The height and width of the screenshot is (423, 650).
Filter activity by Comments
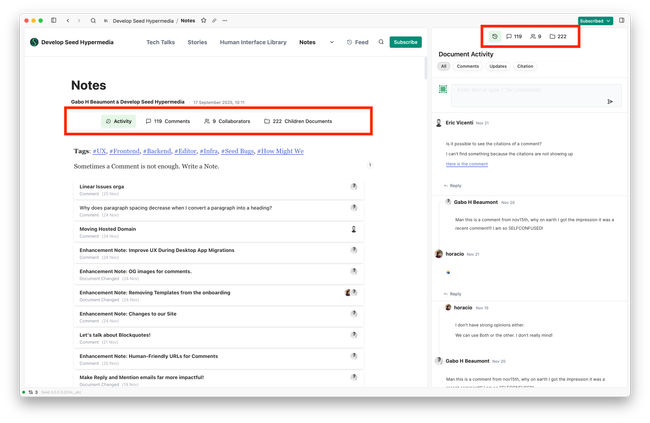[467, 66]
